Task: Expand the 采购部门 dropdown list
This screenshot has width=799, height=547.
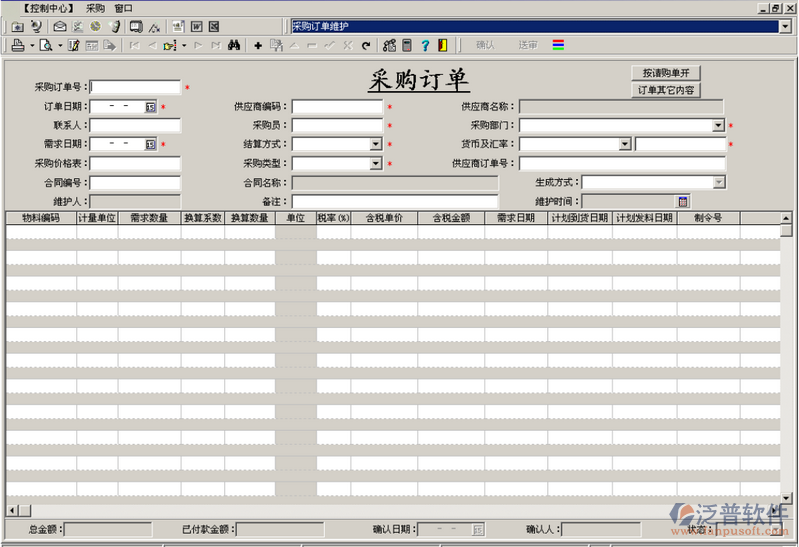Action: [717, 126]
